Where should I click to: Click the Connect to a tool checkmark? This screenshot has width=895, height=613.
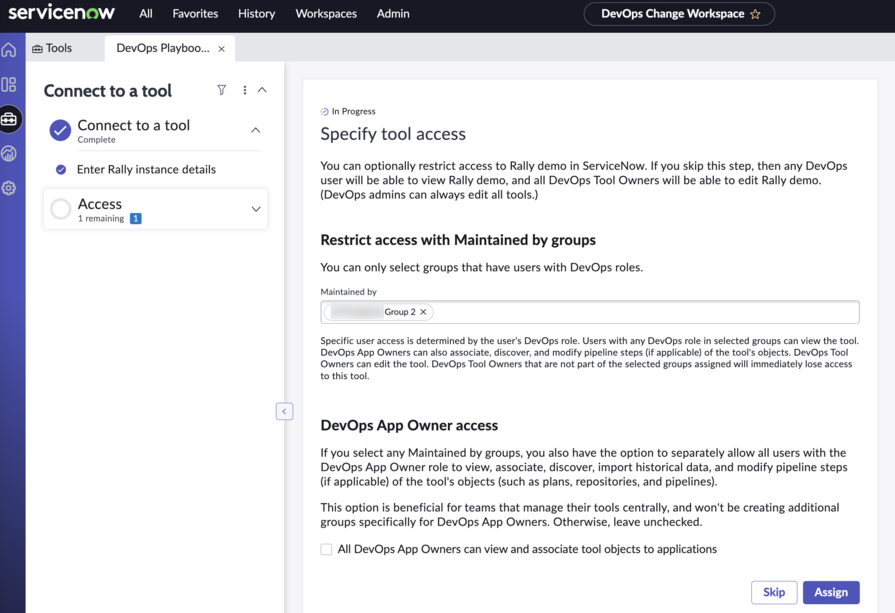pos(60,130)
